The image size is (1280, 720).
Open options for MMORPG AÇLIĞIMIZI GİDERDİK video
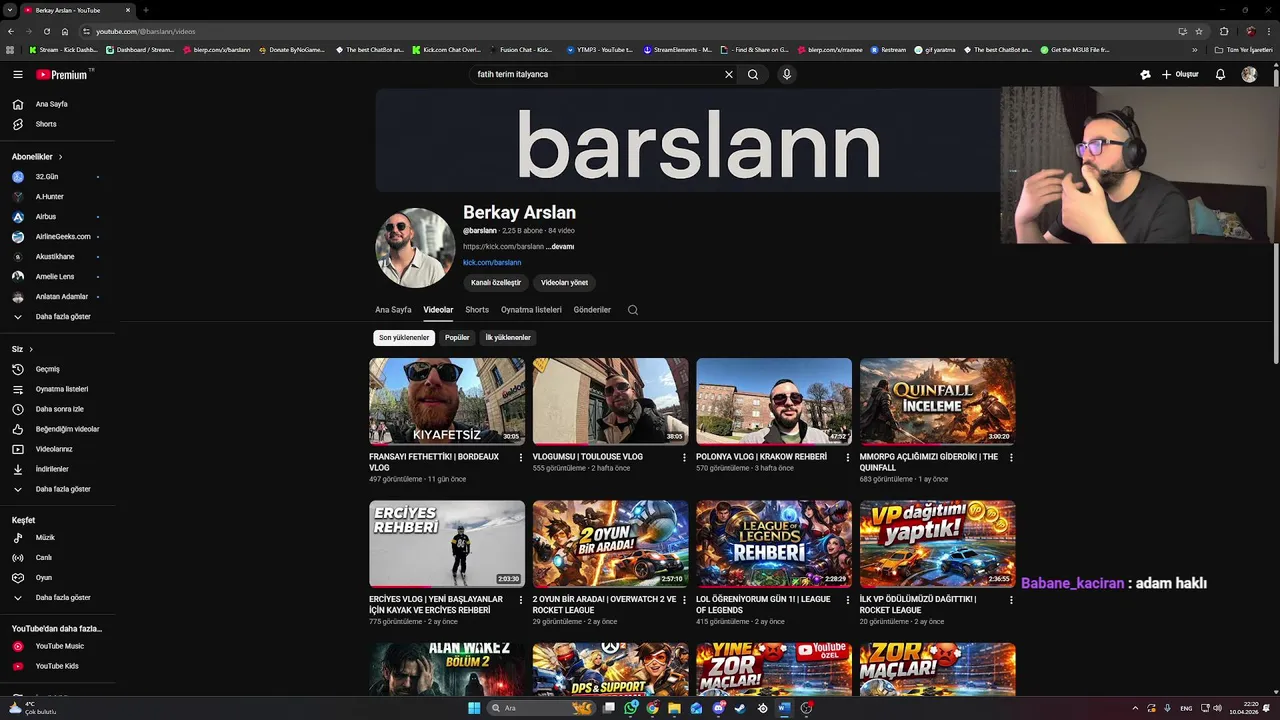[1011, 457]
